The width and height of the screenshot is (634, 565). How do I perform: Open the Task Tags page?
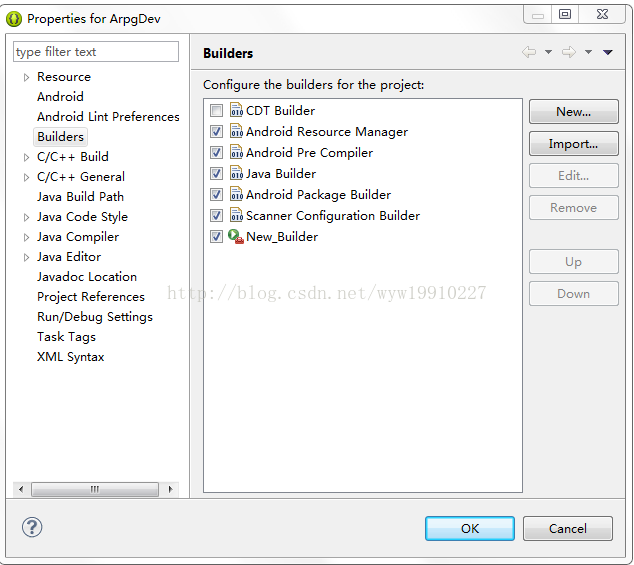click(66, 337)
